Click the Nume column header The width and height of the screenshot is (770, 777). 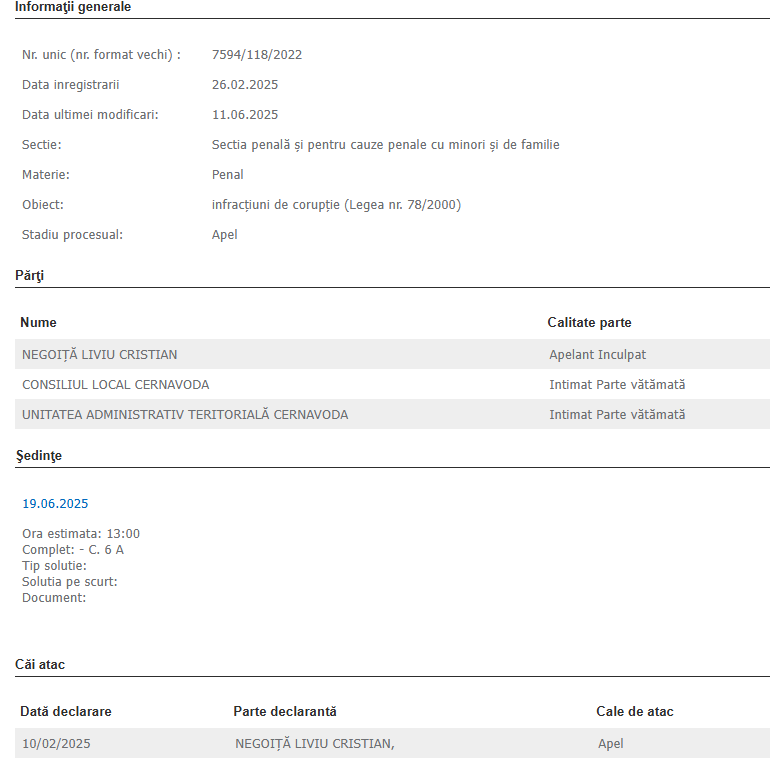coord(38,323)
